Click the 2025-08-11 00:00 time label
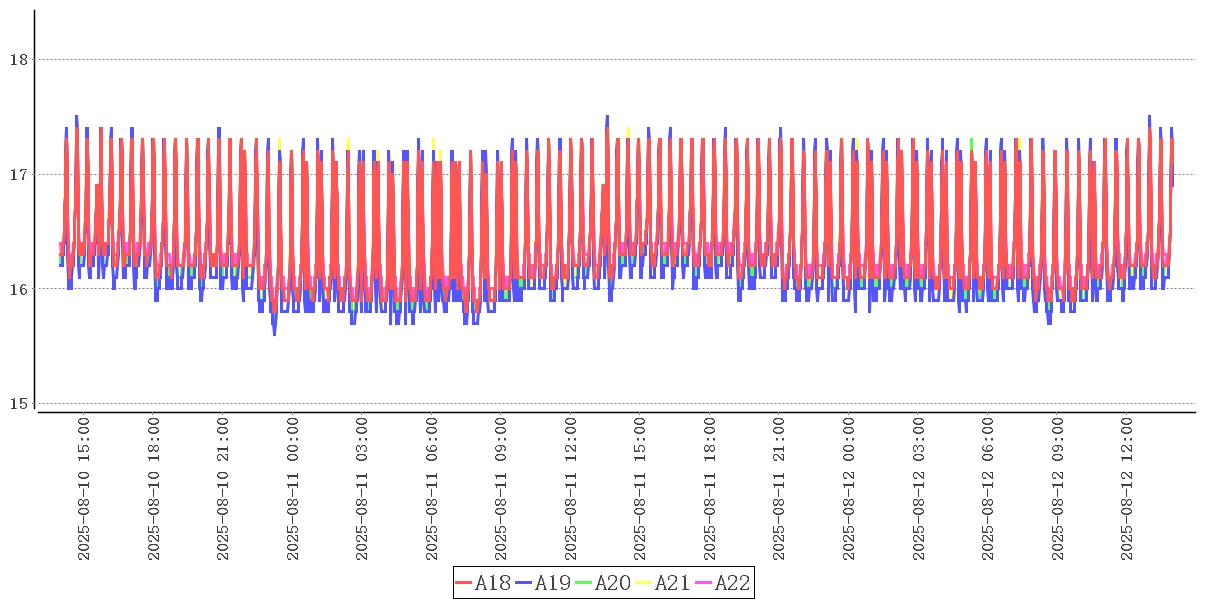Image resolution: width=1207 pixels, height=600 pixels. click(293, 489)
